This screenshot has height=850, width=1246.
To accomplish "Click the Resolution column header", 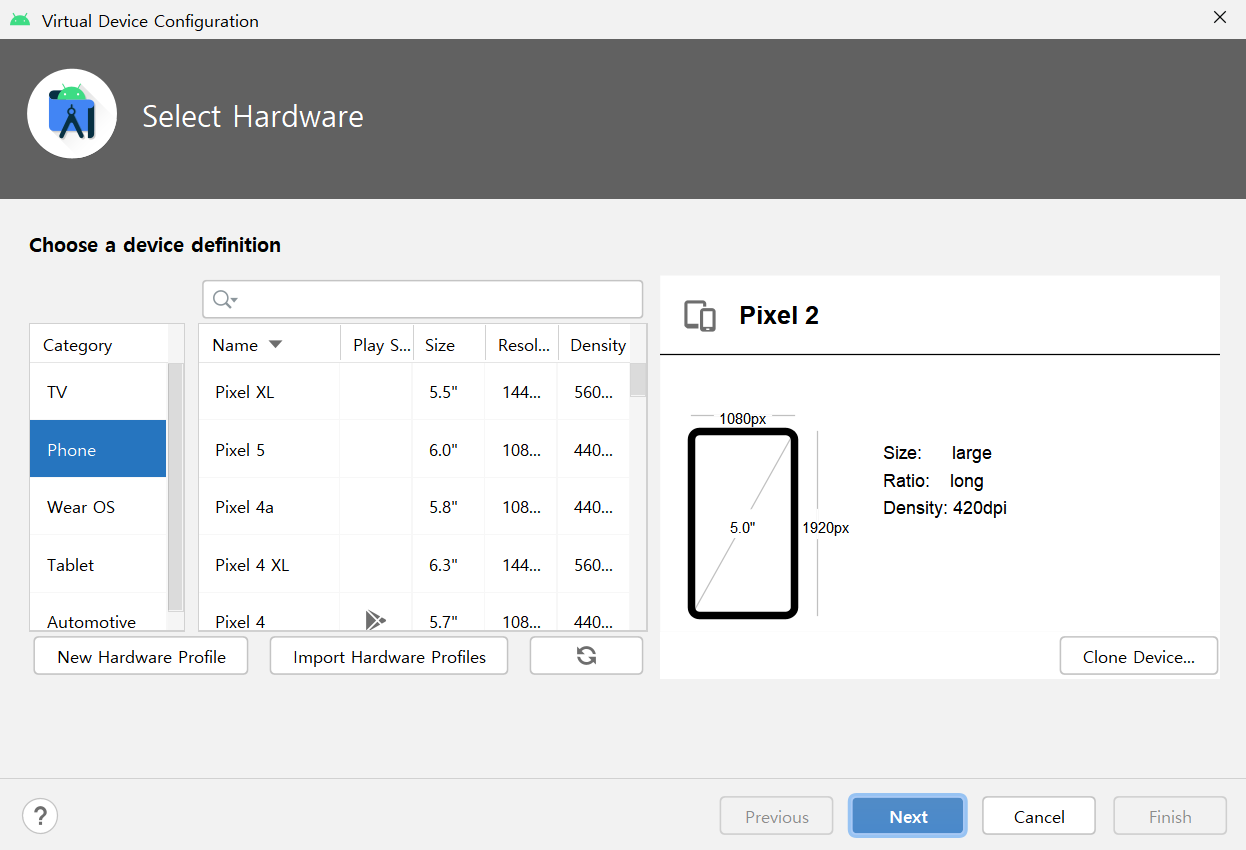I will click(522, 345).
